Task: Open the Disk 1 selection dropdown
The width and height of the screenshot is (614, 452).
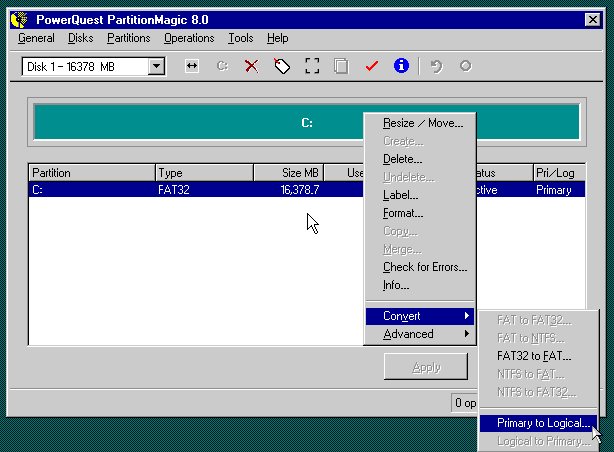Action: (156, 66)
